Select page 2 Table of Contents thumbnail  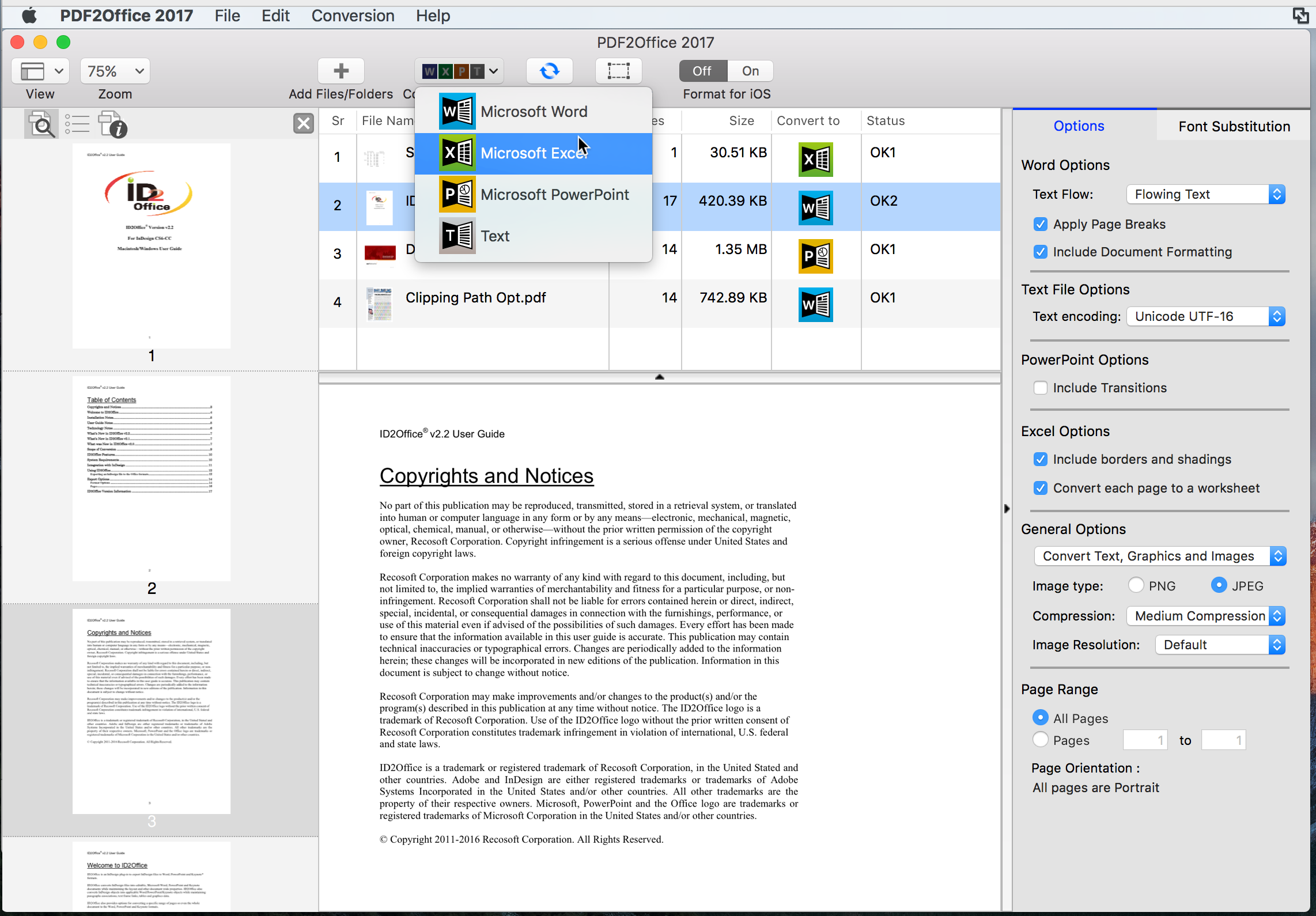coord(152,479)
